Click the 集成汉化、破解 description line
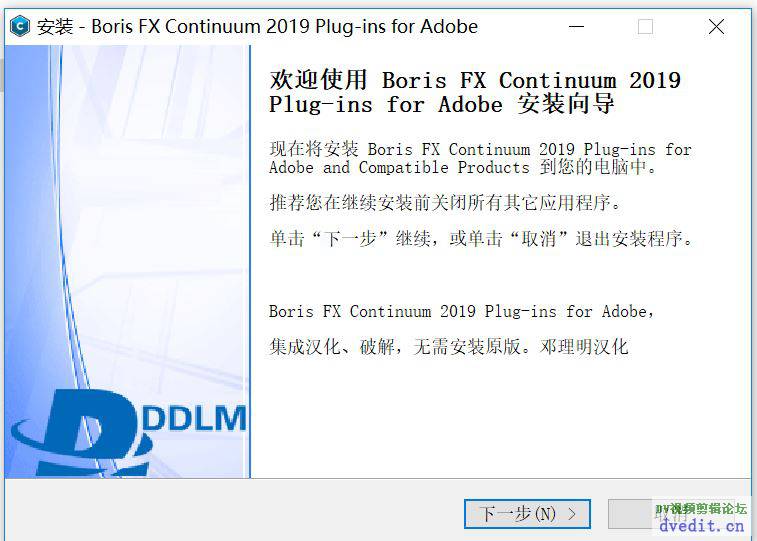 [448, 347]
